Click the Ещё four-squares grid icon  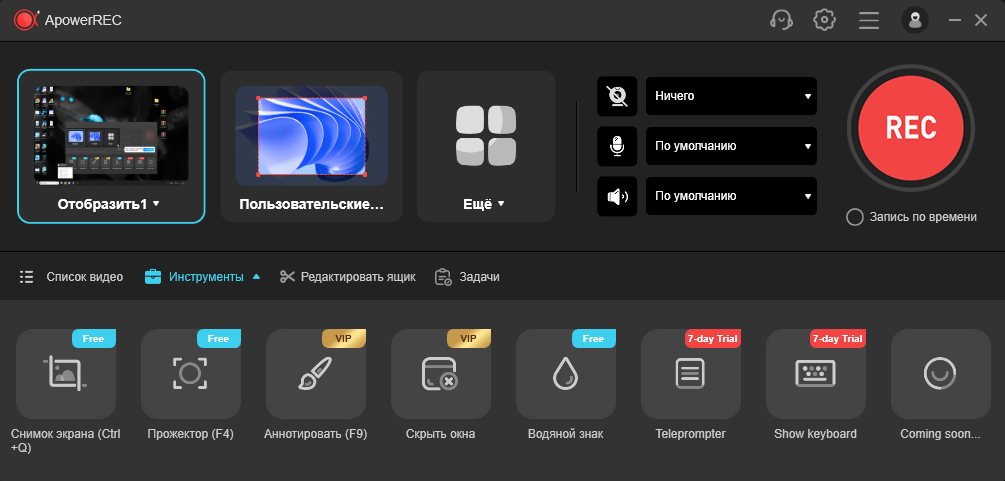click(x=486, y=135)
